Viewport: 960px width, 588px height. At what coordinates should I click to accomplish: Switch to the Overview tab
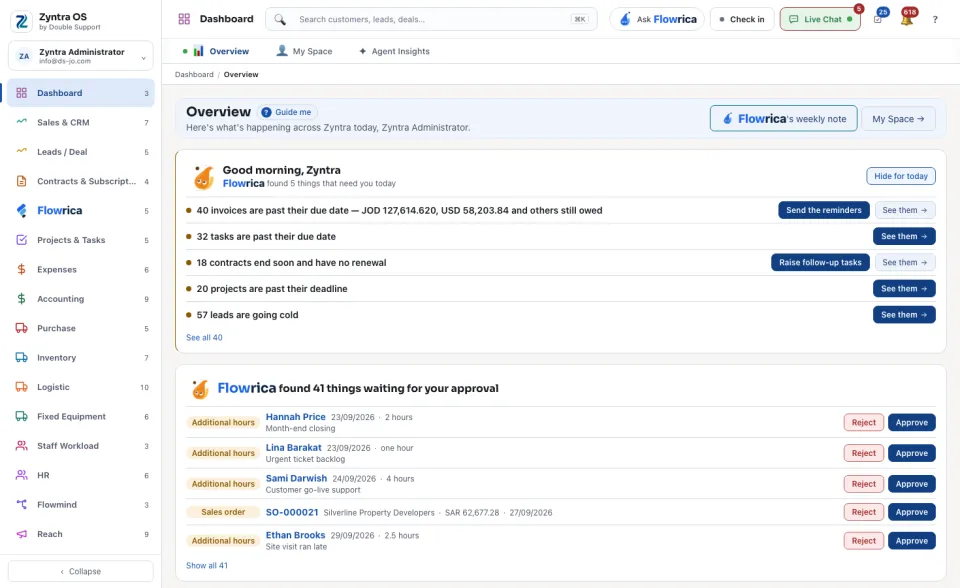(216, 51)
